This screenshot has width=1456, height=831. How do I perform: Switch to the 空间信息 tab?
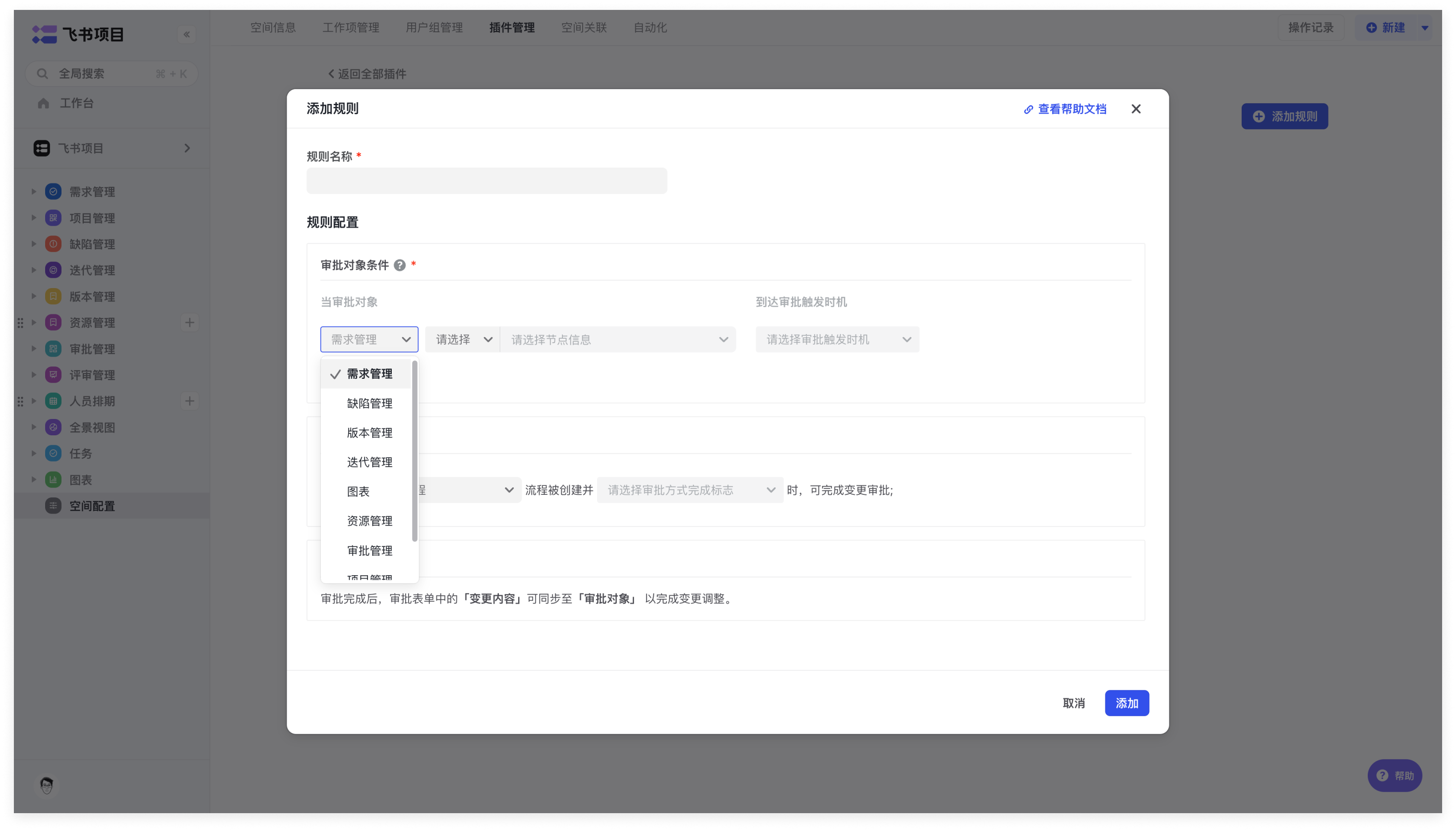coord(273,27)
